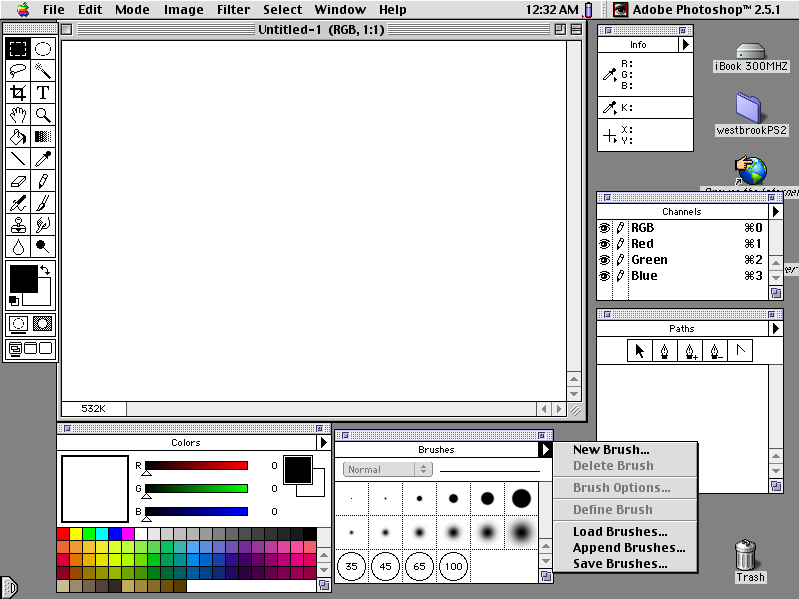Select the Rubber Stamp tool

(x=18, y=225)
